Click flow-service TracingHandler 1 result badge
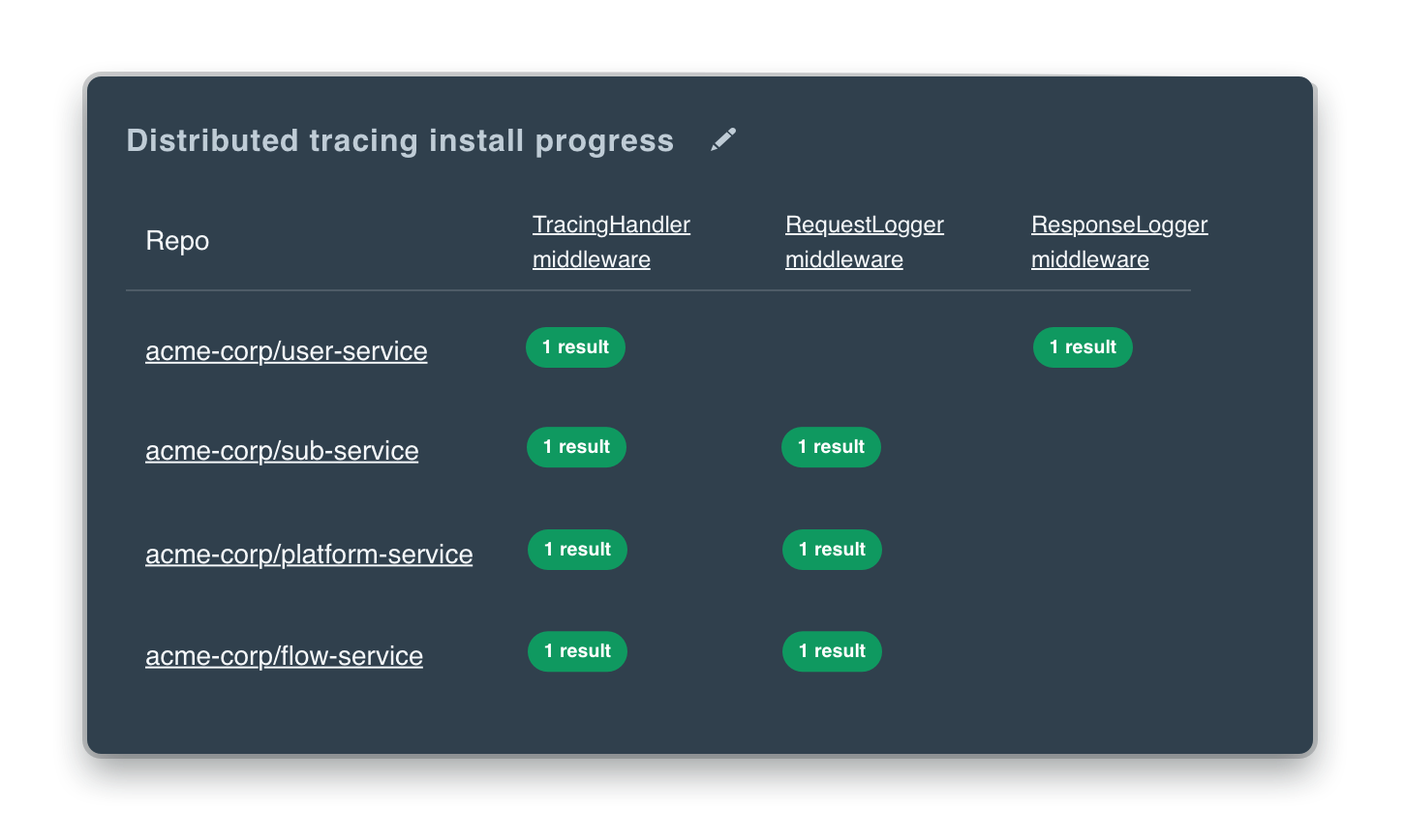The image size is (1405, 840). pos(577,651)
